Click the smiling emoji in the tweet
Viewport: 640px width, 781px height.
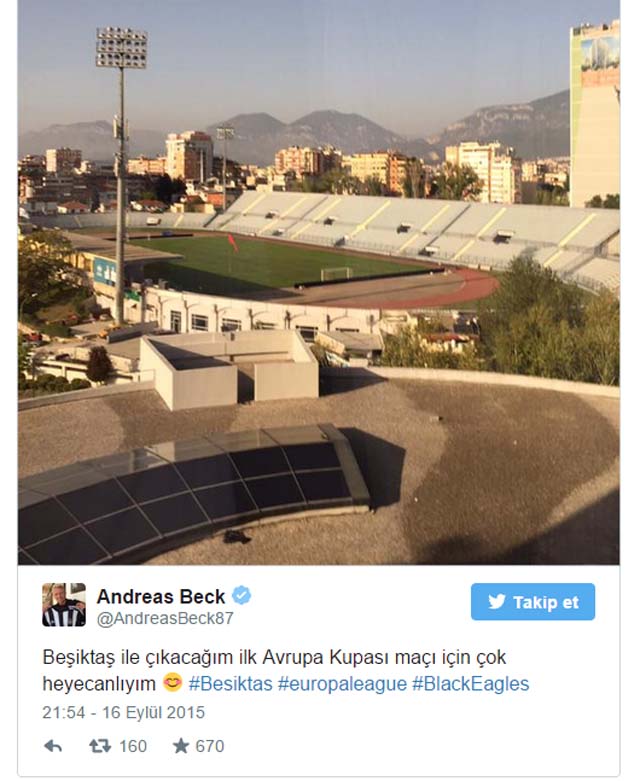click(172, 682)
